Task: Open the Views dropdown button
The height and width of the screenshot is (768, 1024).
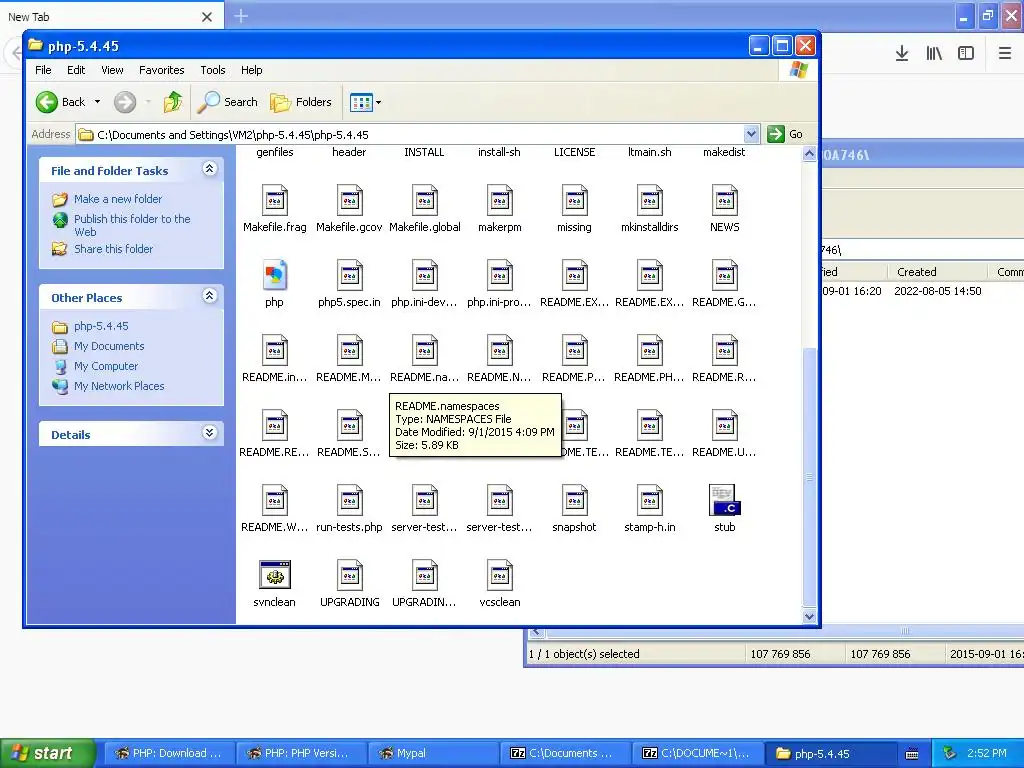Action: [x=366, y=102]
